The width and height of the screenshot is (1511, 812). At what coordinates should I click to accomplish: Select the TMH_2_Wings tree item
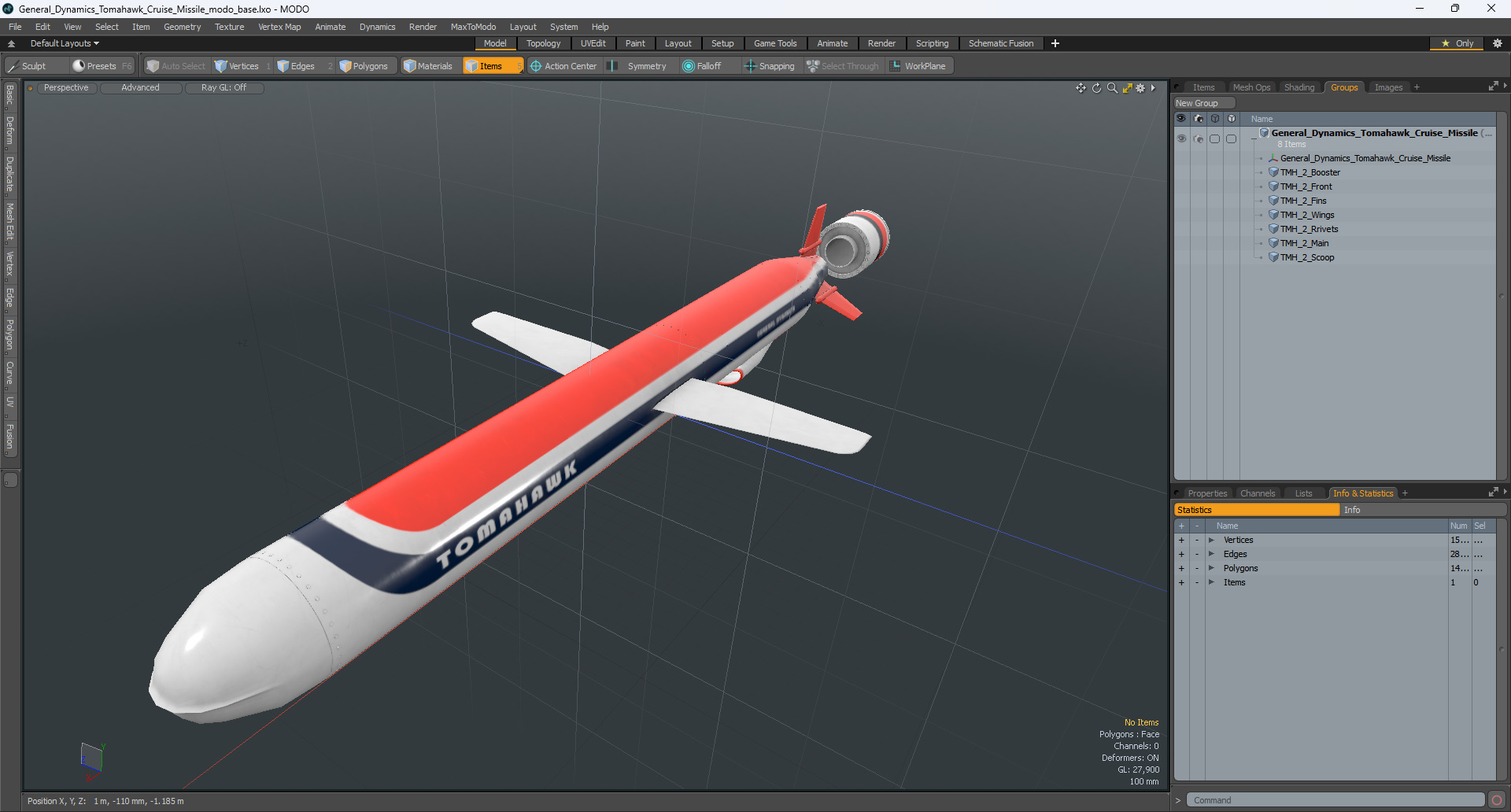point(1307,215)
